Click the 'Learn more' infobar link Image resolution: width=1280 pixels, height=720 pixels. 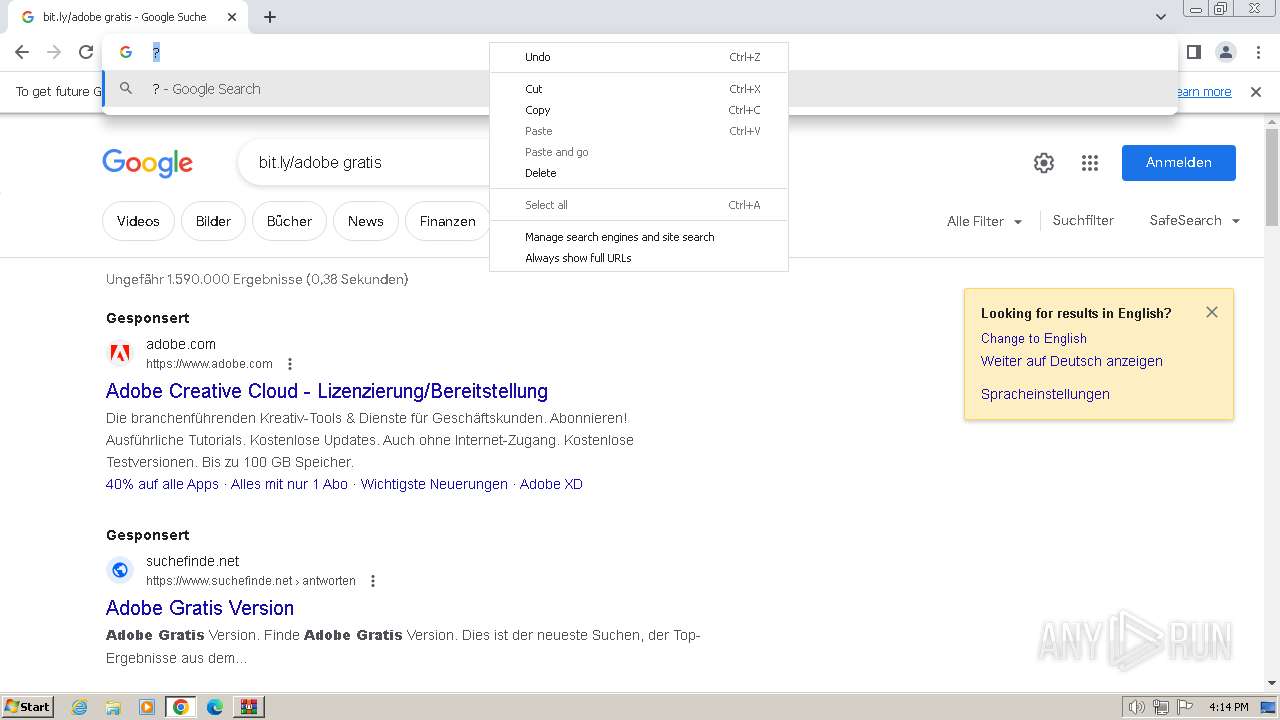1204,92
